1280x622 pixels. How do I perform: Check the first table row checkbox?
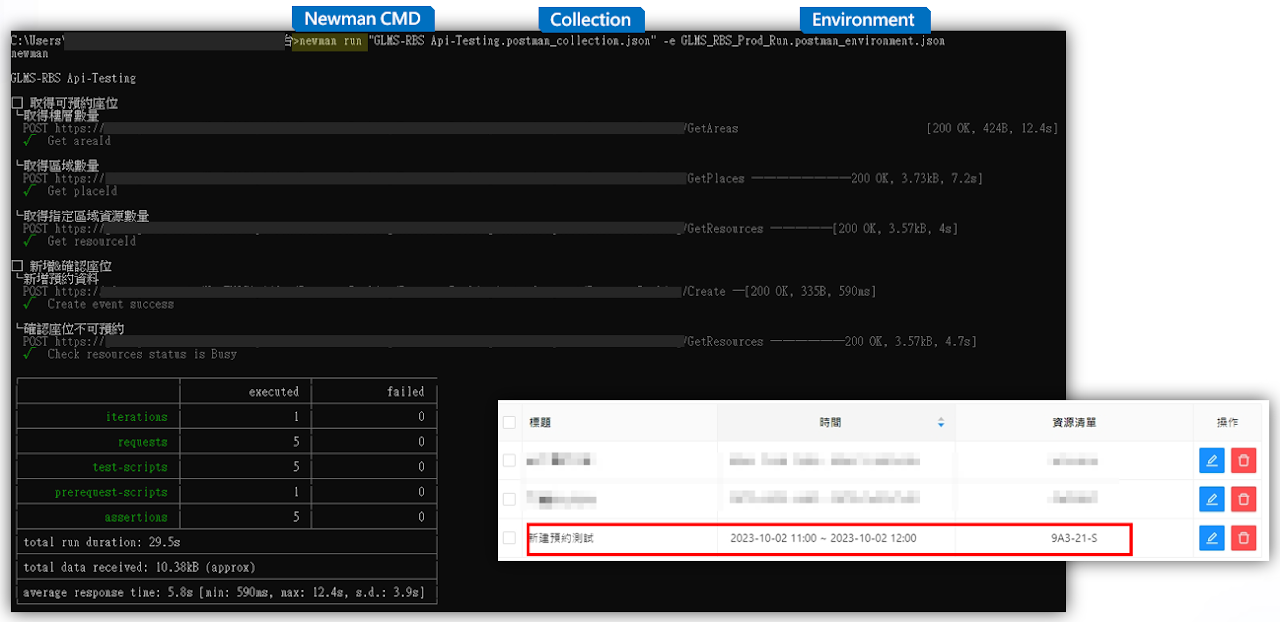pyautogui.click(x=509, y=460)
